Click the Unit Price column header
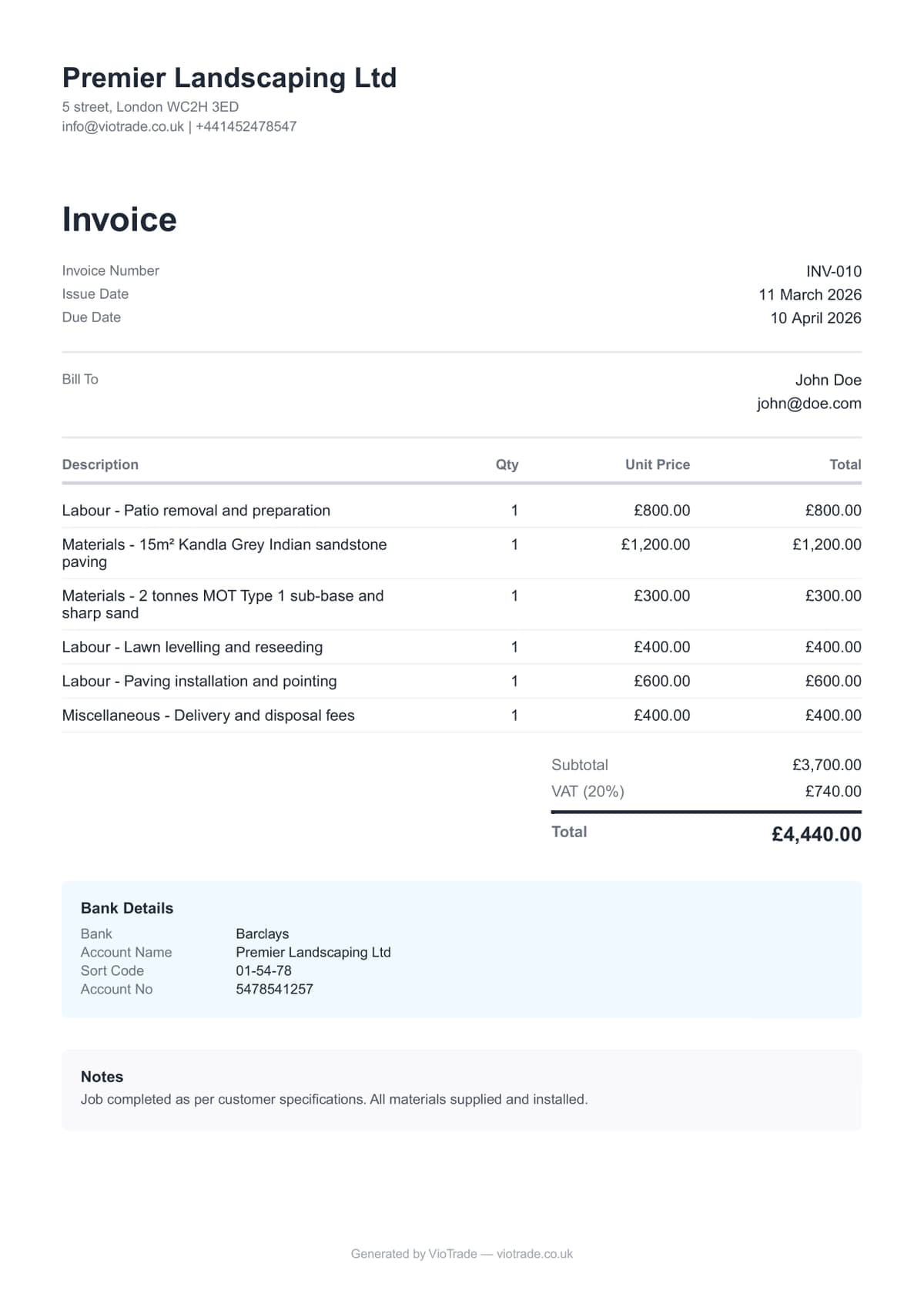Image resolution: width=924 pixels, height=1307 pixels. tap(658, 464)
